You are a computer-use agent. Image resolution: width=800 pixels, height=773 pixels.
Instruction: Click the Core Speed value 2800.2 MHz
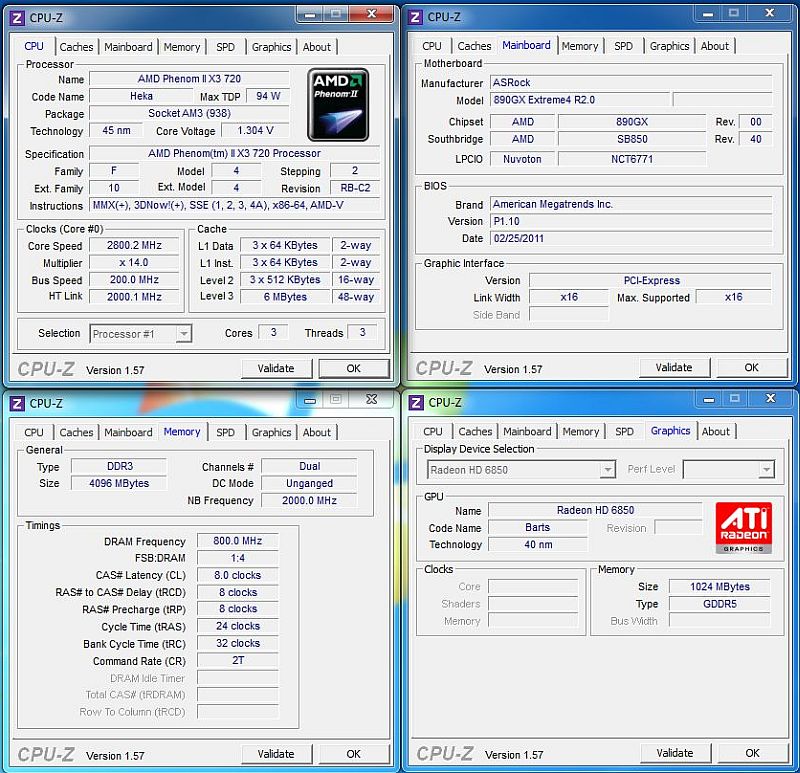(134, 245)
